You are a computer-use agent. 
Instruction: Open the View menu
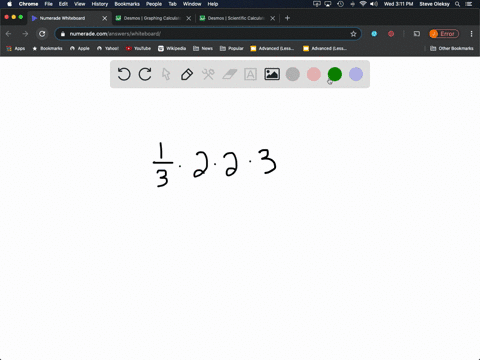[80, 4]
